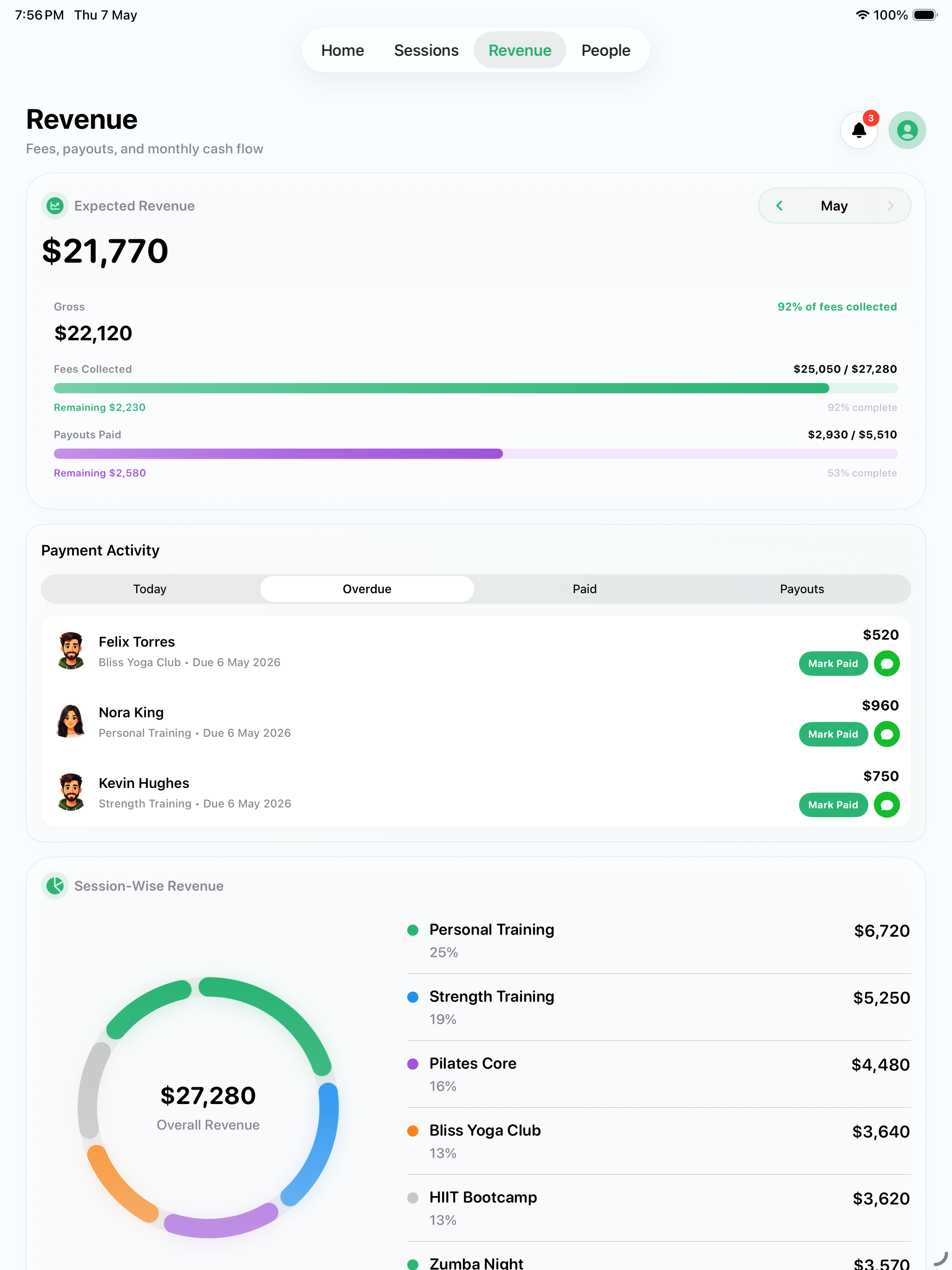Image resolution: width=952 pixels, height=1270 pixels.
Task: Select the Overdue payment segment
Action: (x=367, y=589)
